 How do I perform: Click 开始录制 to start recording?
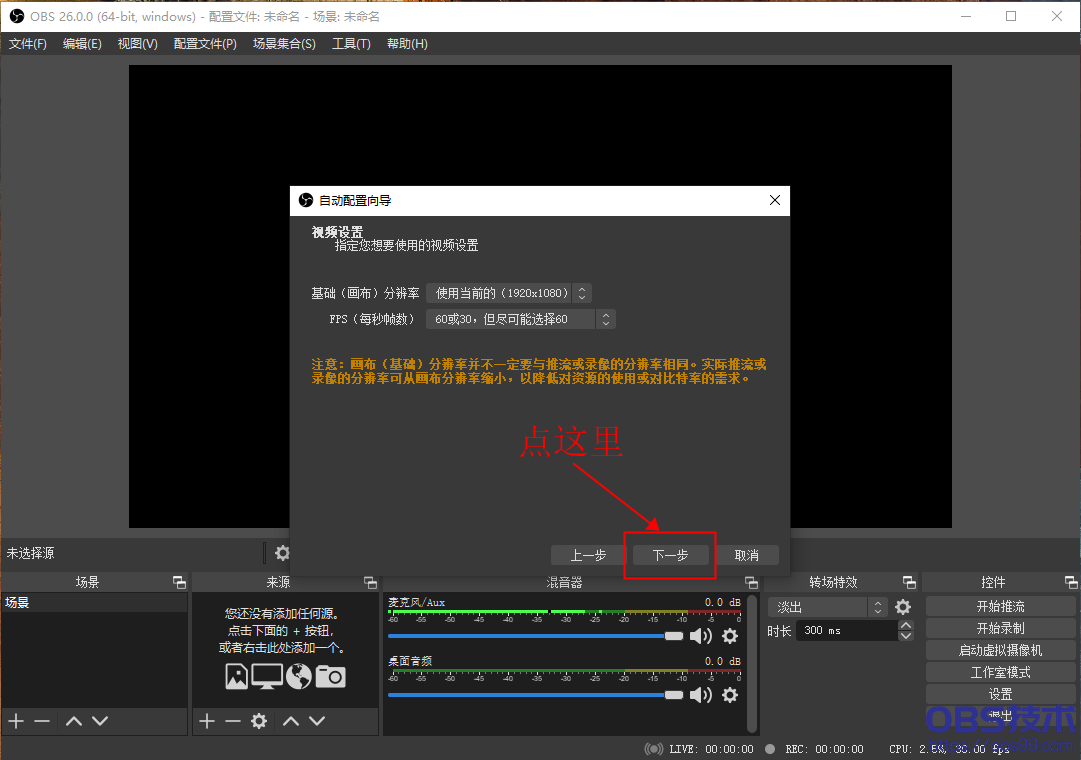pyautogui.click(x=1000, y=628)
